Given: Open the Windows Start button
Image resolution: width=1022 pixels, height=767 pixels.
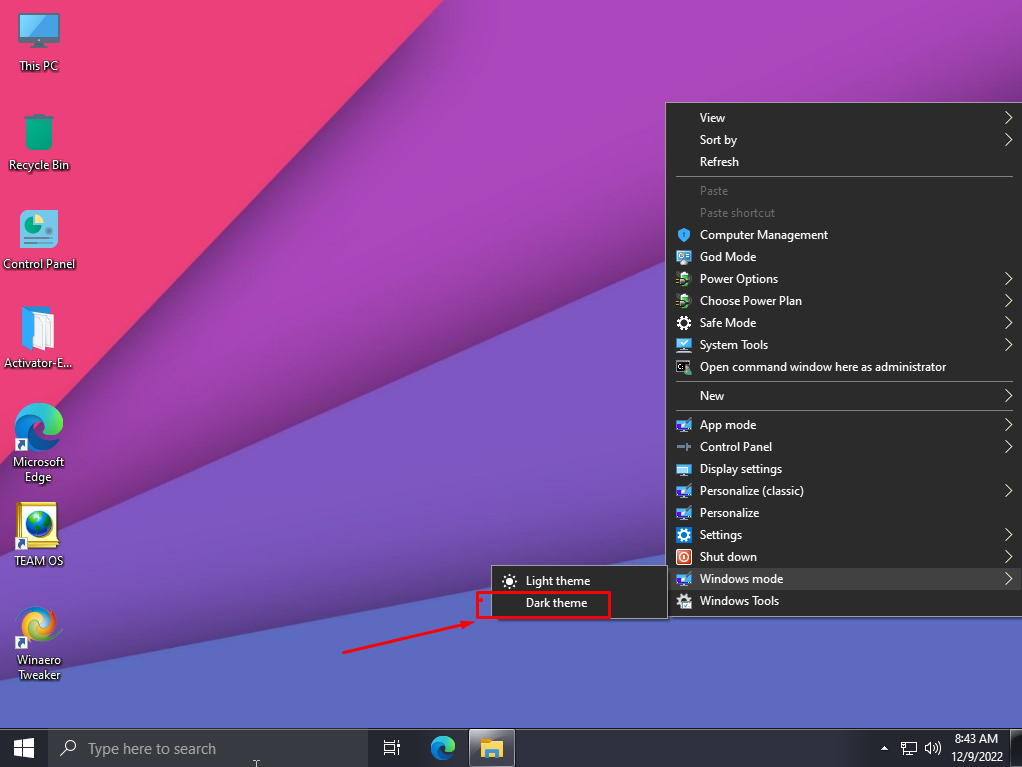Looking at the screenshot, I should point(24,748).
